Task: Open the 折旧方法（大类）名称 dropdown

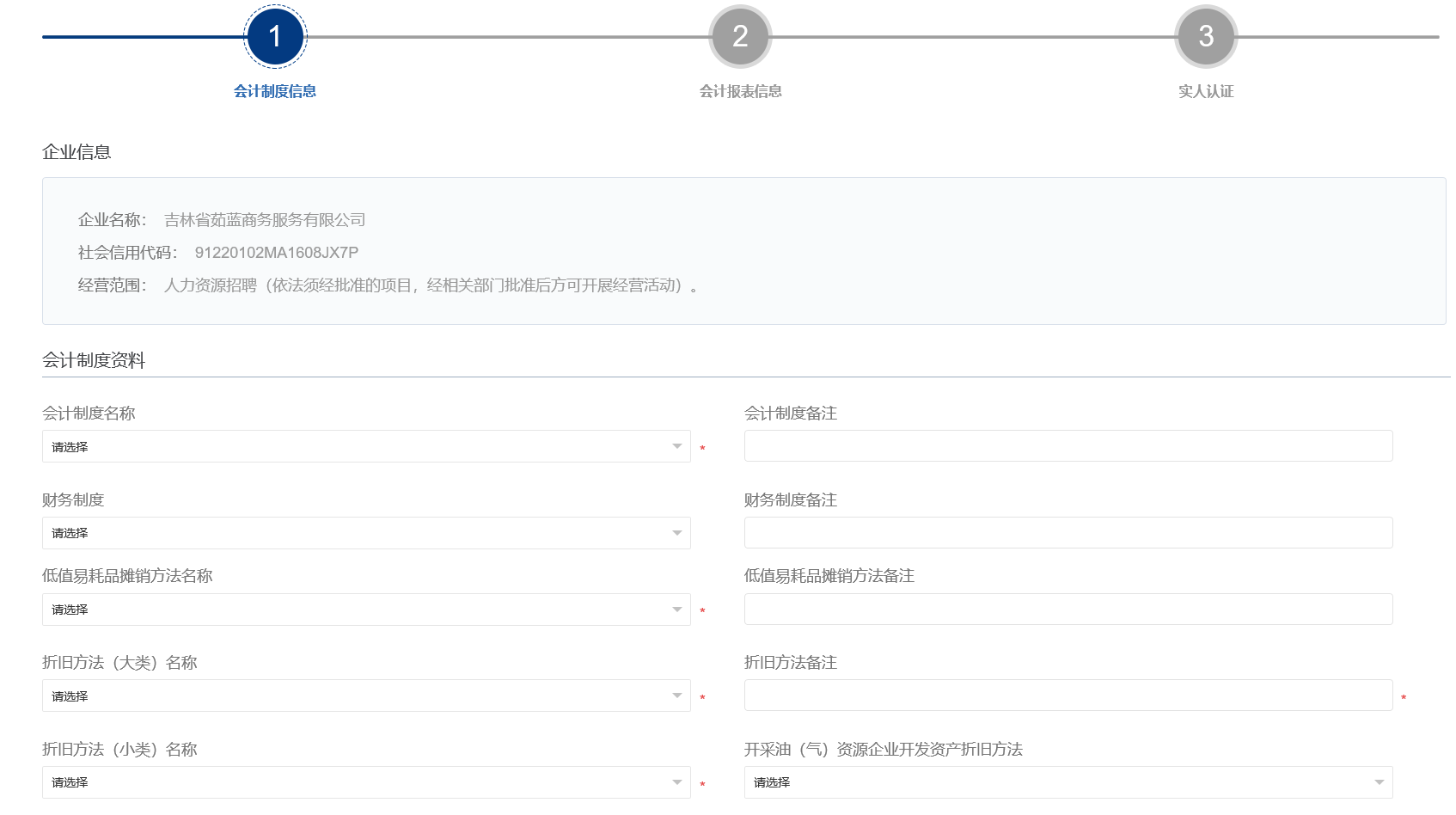Action: pyautogui.click(x=366, y=696)
